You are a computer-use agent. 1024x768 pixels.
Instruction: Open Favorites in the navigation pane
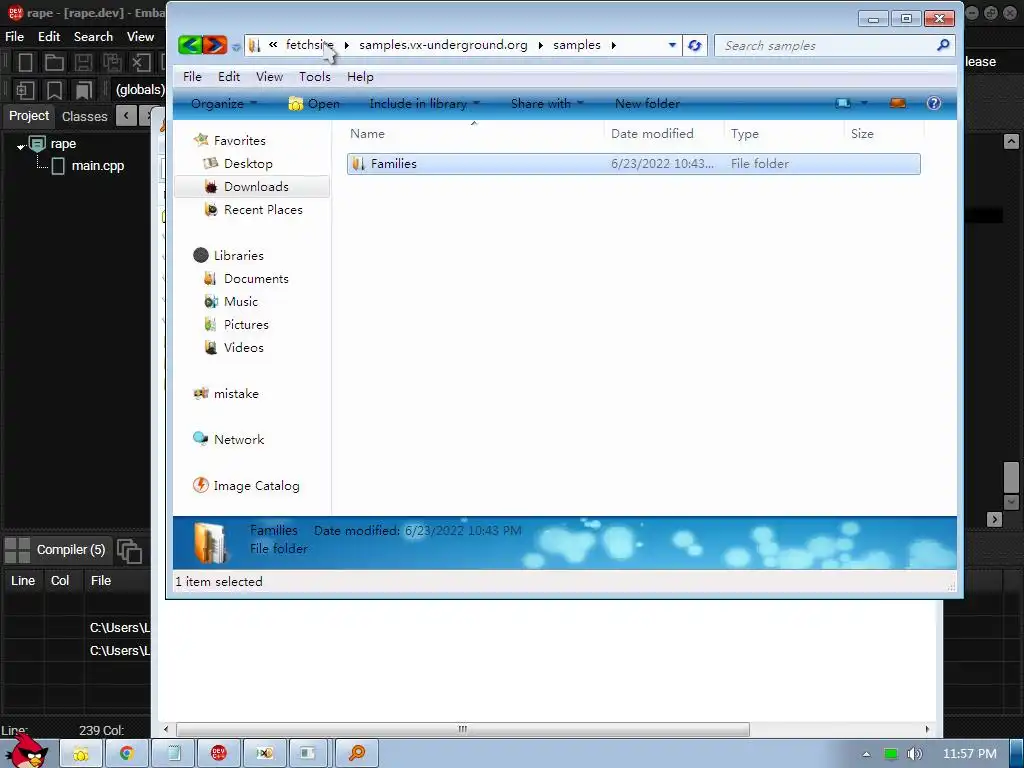point(240,140)
